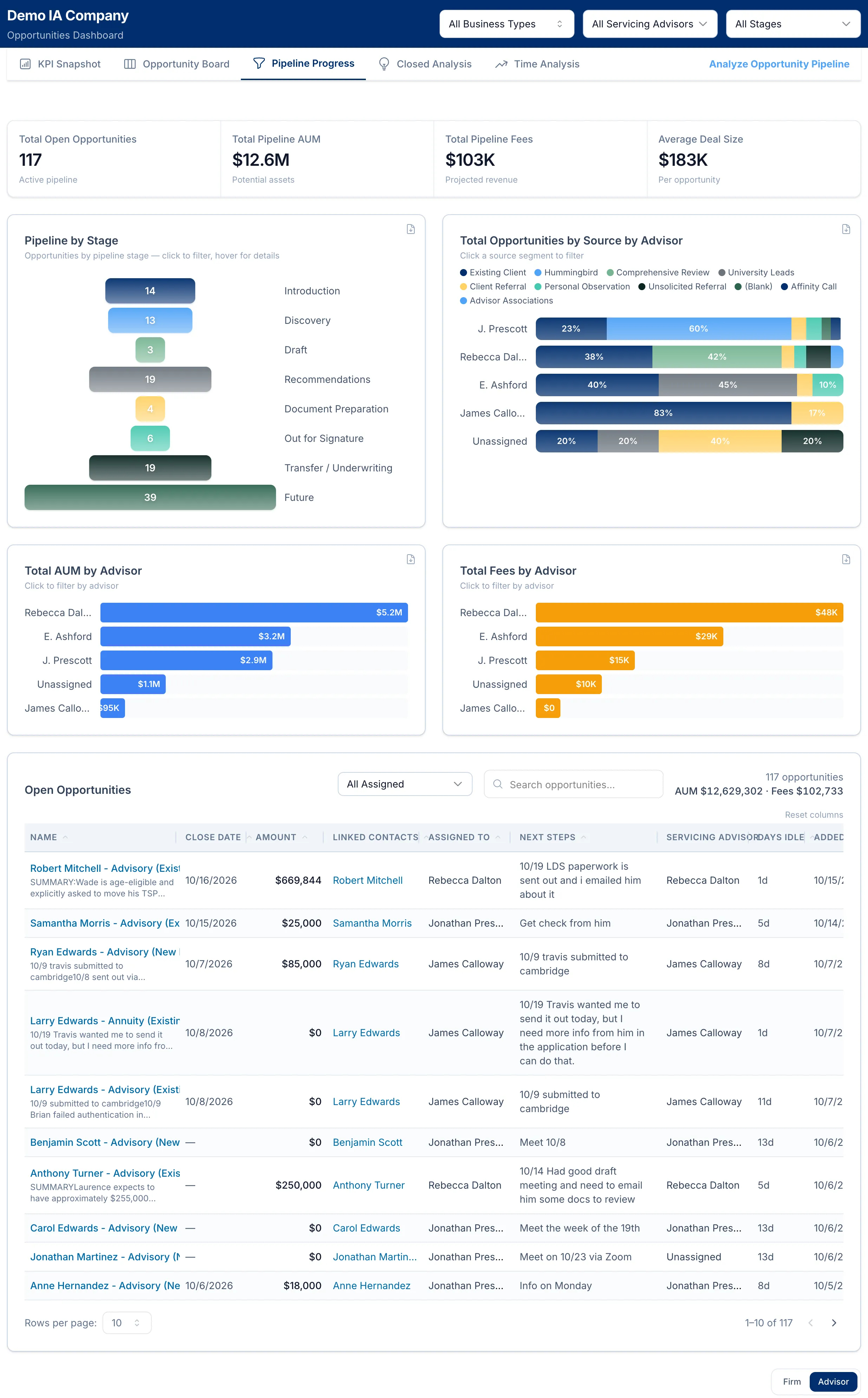Click the search magnifier icon

[x=498, y=784]
